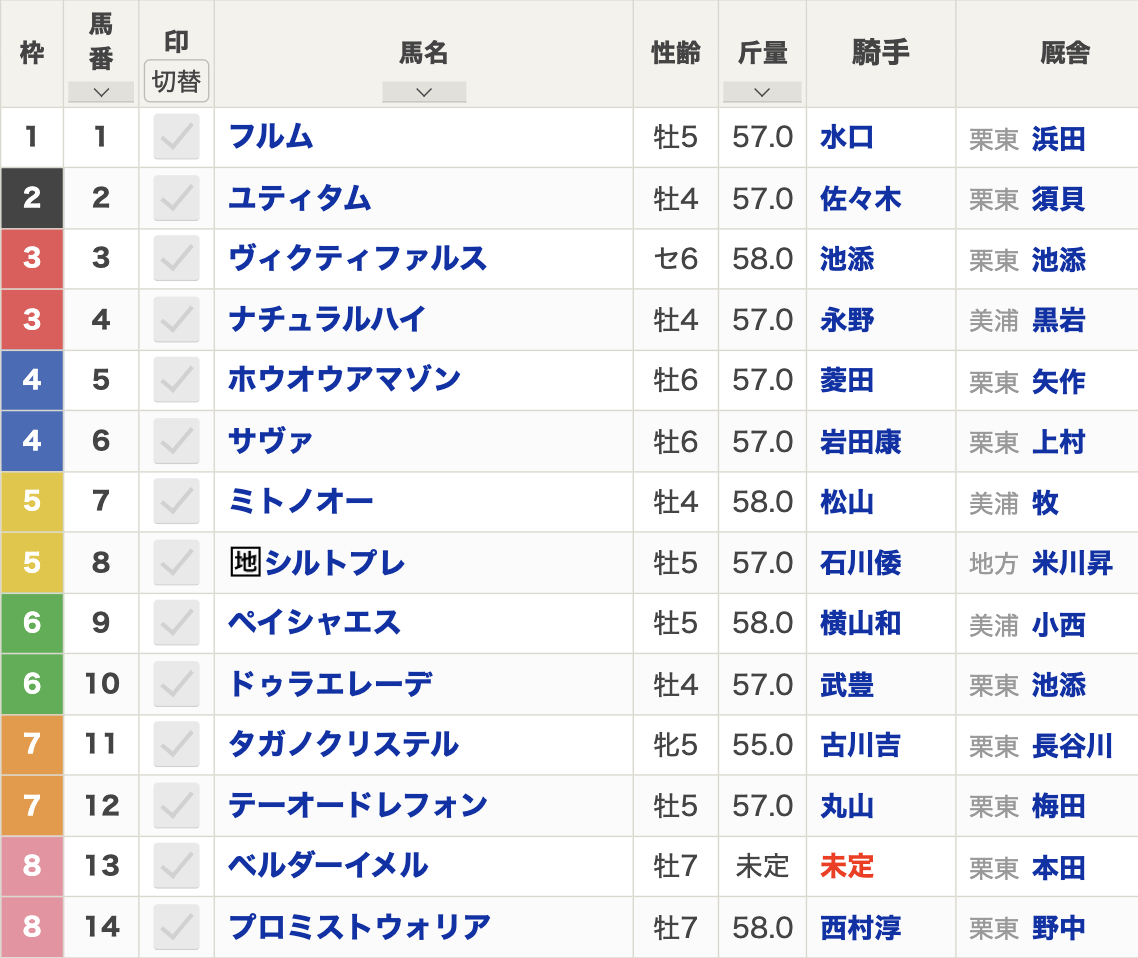
Task: Open trainer 野中 stable link
Action: tap(1059, 929)
